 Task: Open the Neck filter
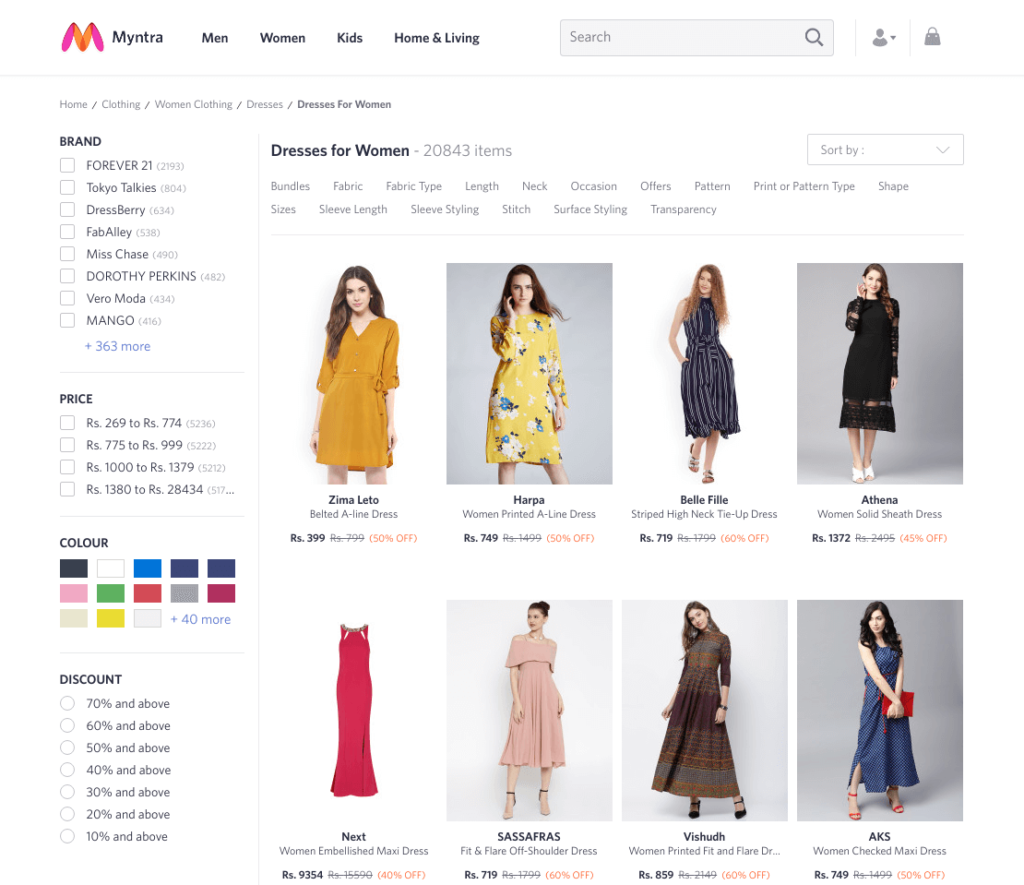[535, 186]
